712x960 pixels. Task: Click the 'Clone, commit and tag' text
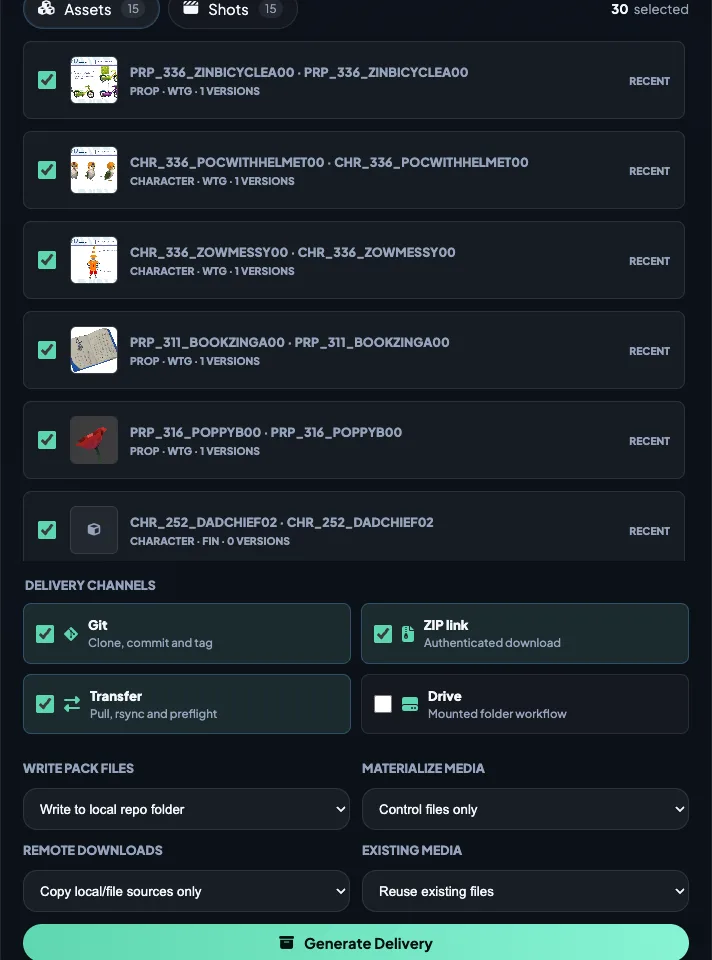(x=150, y=643)
